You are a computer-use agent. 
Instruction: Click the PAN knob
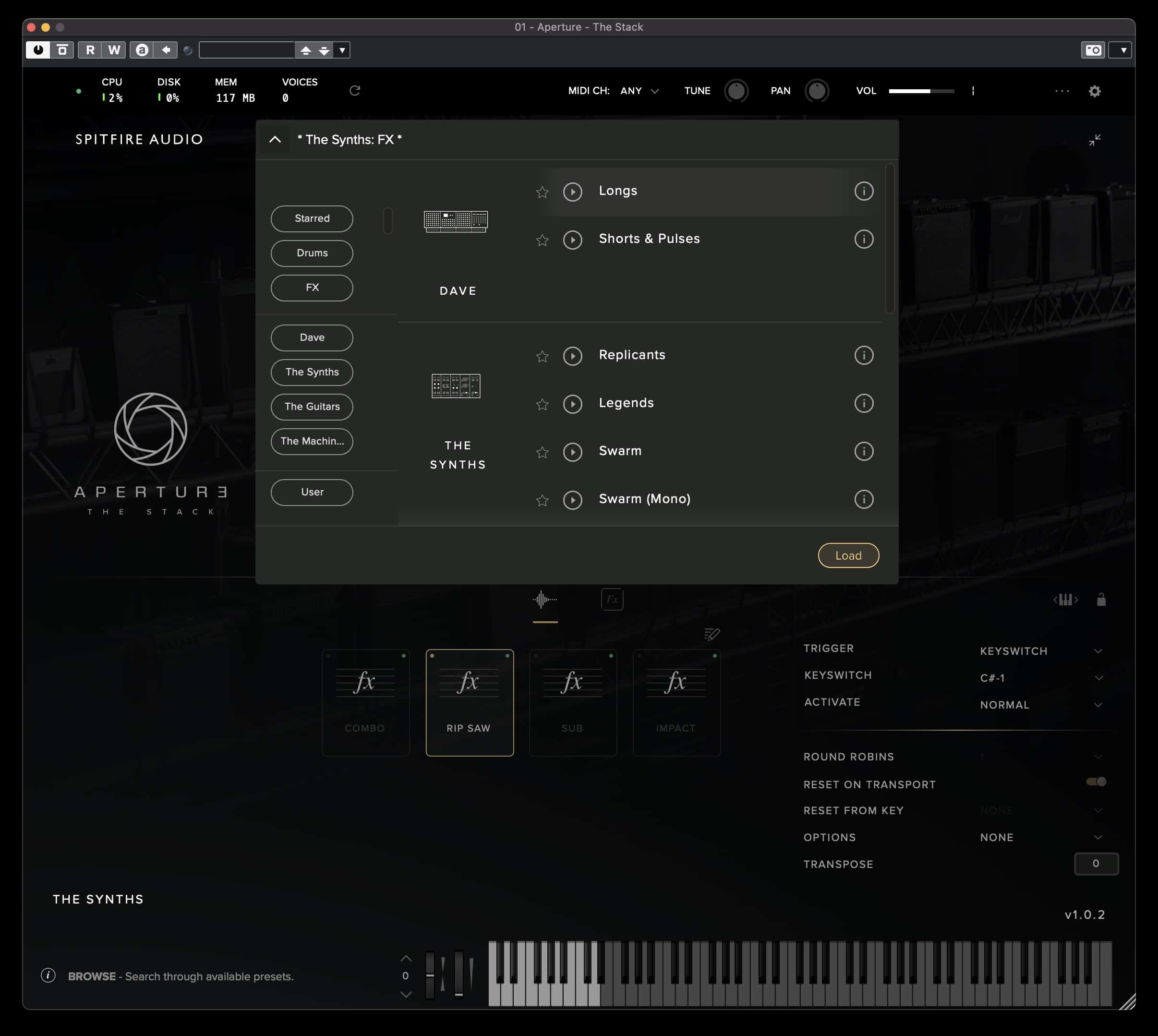click(x=816, y=91)
